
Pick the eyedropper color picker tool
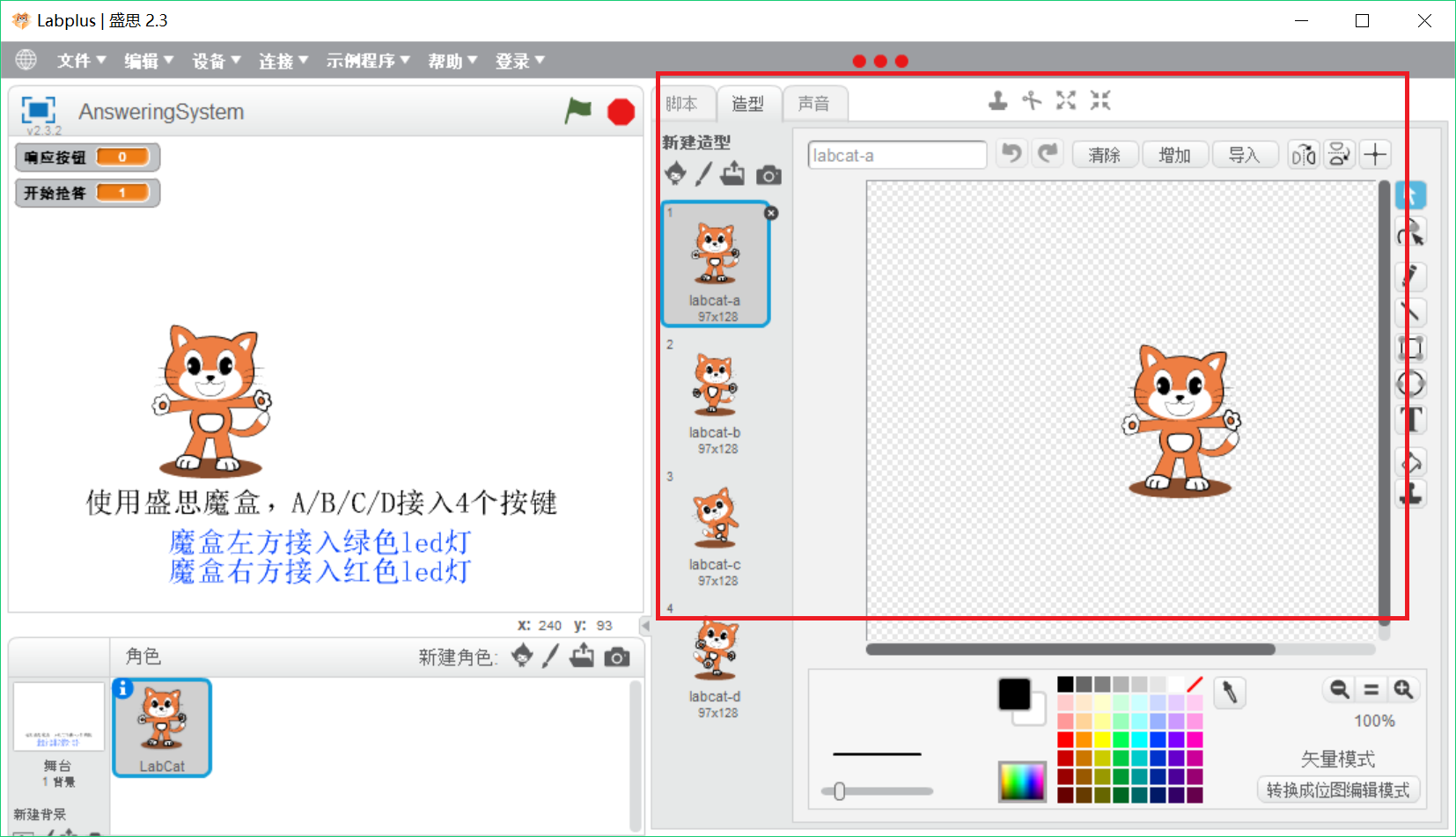(x=1230, y=694)
